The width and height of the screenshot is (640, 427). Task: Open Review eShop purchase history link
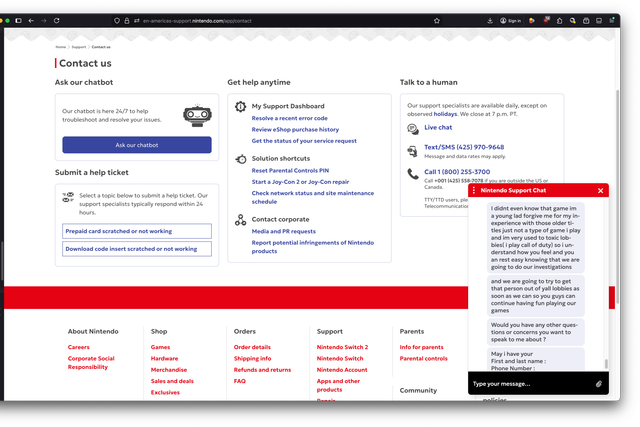295,129
